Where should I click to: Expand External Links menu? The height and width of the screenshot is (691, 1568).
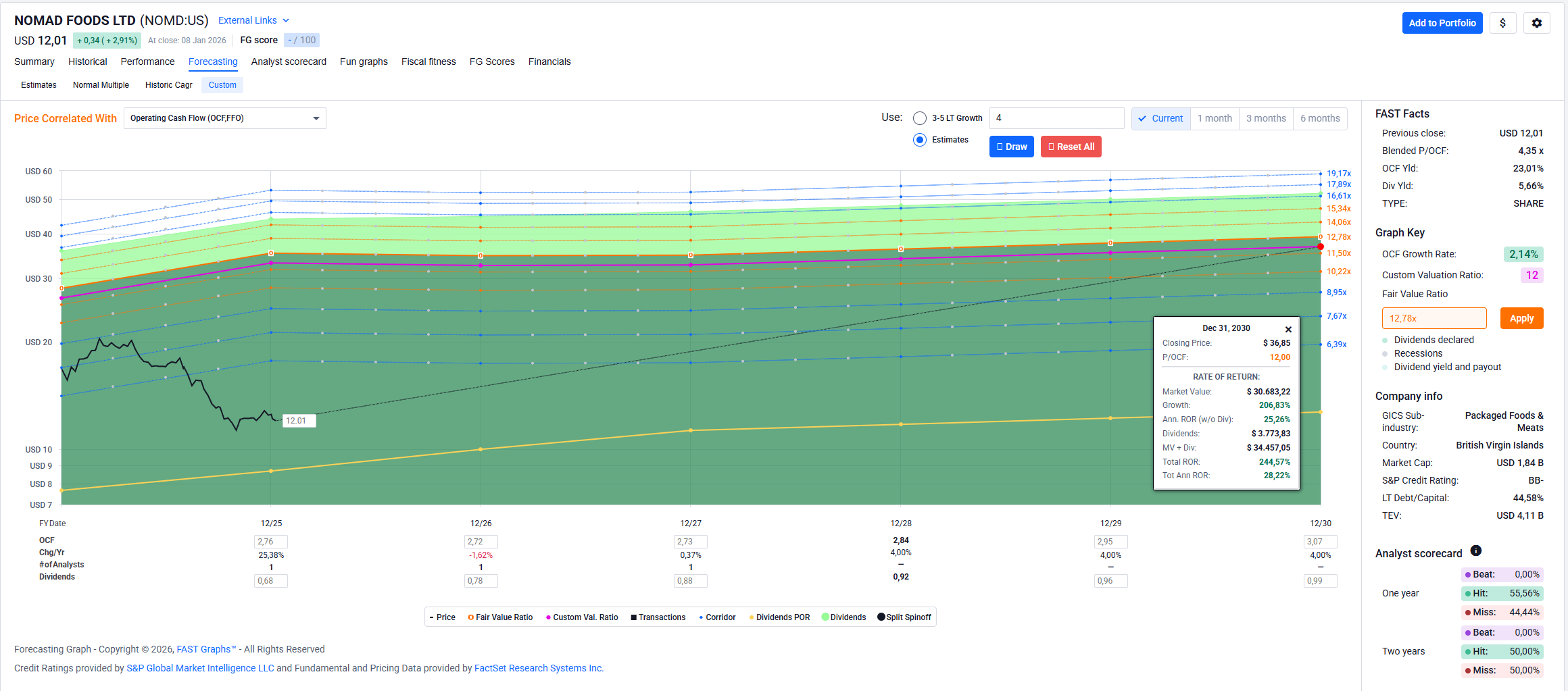[253, 20]
